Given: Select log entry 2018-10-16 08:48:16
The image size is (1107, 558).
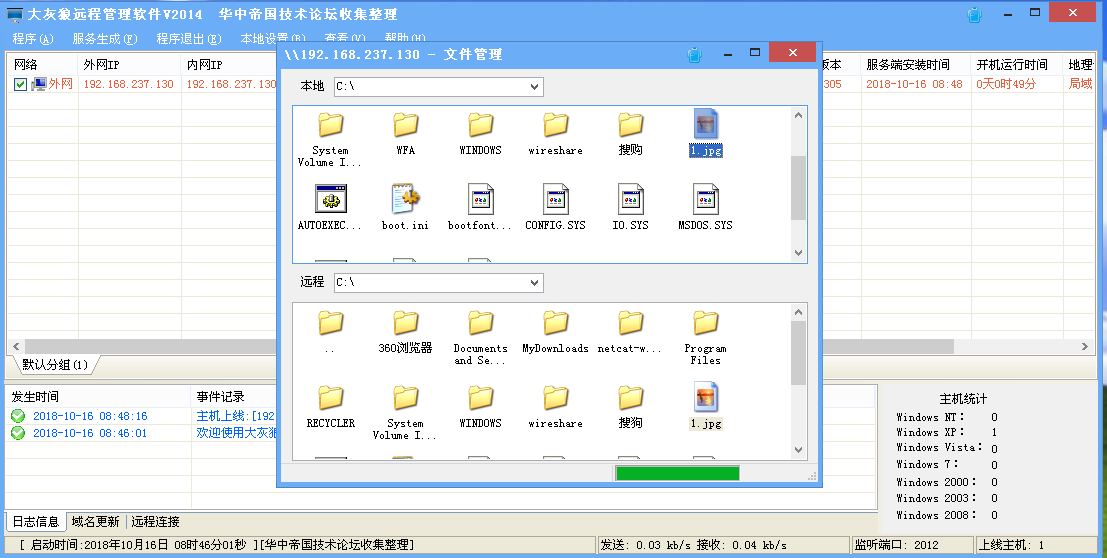Looking at the screenshot, I should [90, 416].
